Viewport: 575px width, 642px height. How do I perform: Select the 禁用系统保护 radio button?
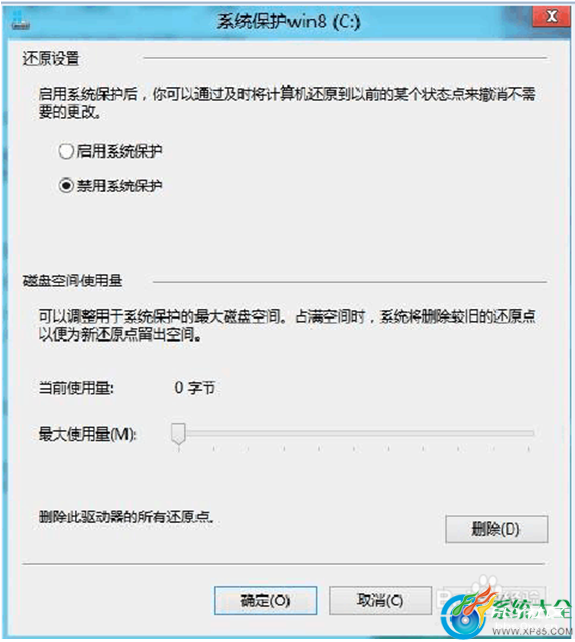click(x=66, y=185)
